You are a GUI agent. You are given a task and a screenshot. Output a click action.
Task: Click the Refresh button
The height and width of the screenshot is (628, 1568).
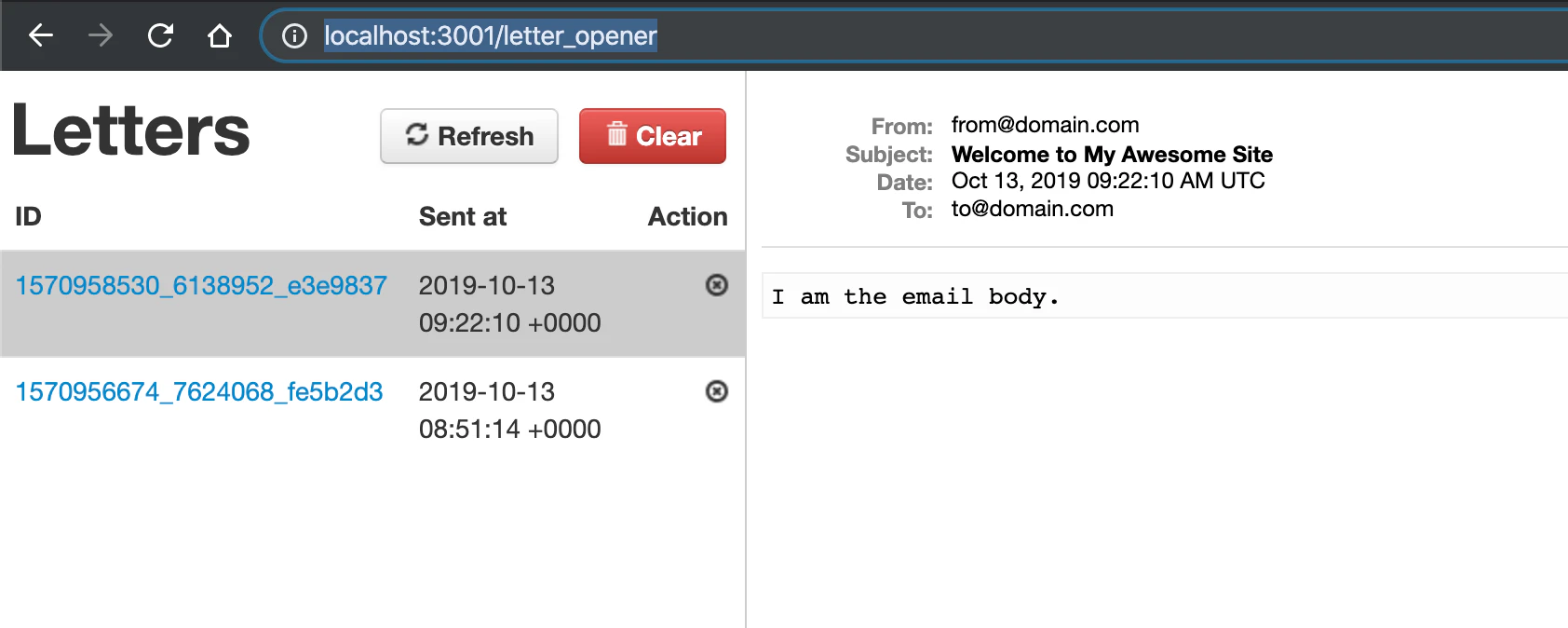[x=469, y=136]
